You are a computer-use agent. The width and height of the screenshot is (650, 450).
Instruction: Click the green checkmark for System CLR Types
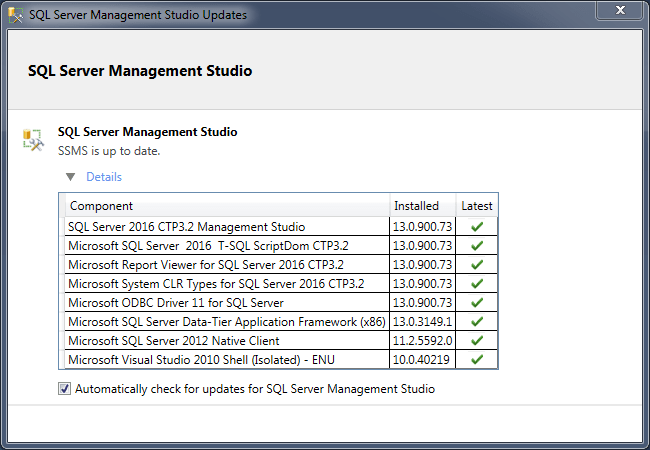coord(477,284)
